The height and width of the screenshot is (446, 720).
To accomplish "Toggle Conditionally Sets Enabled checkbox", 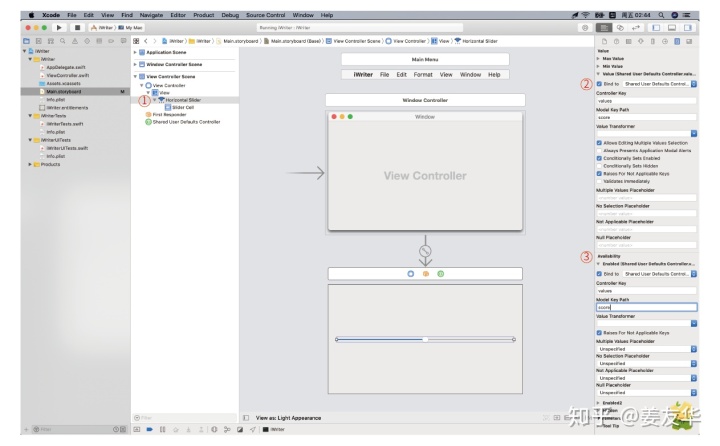I will tap(599, 158).
